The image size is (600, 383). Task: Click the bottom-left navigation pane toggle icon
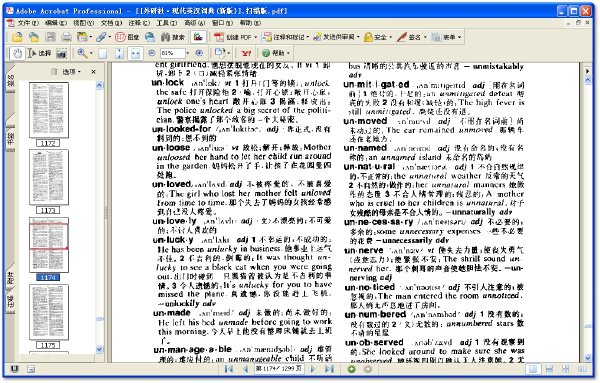(14, 369)
